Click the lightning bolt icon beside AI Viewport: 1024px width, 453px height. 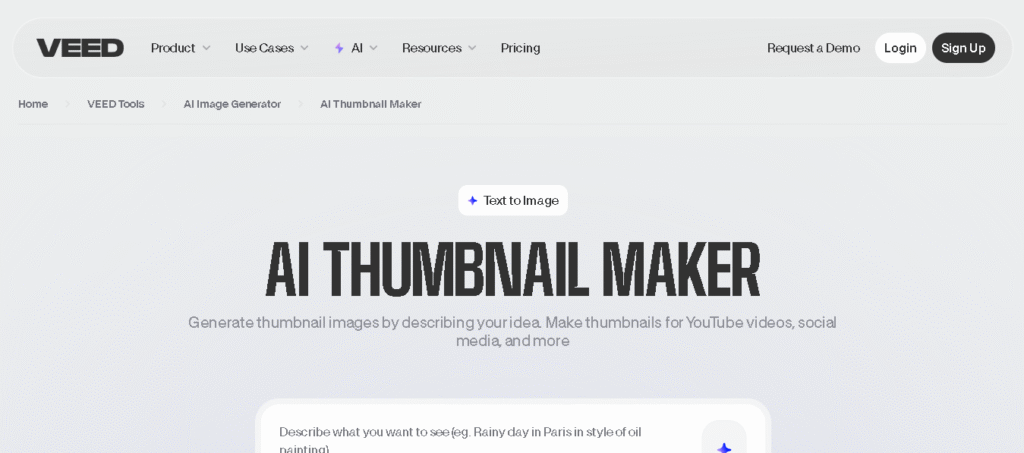339,48
